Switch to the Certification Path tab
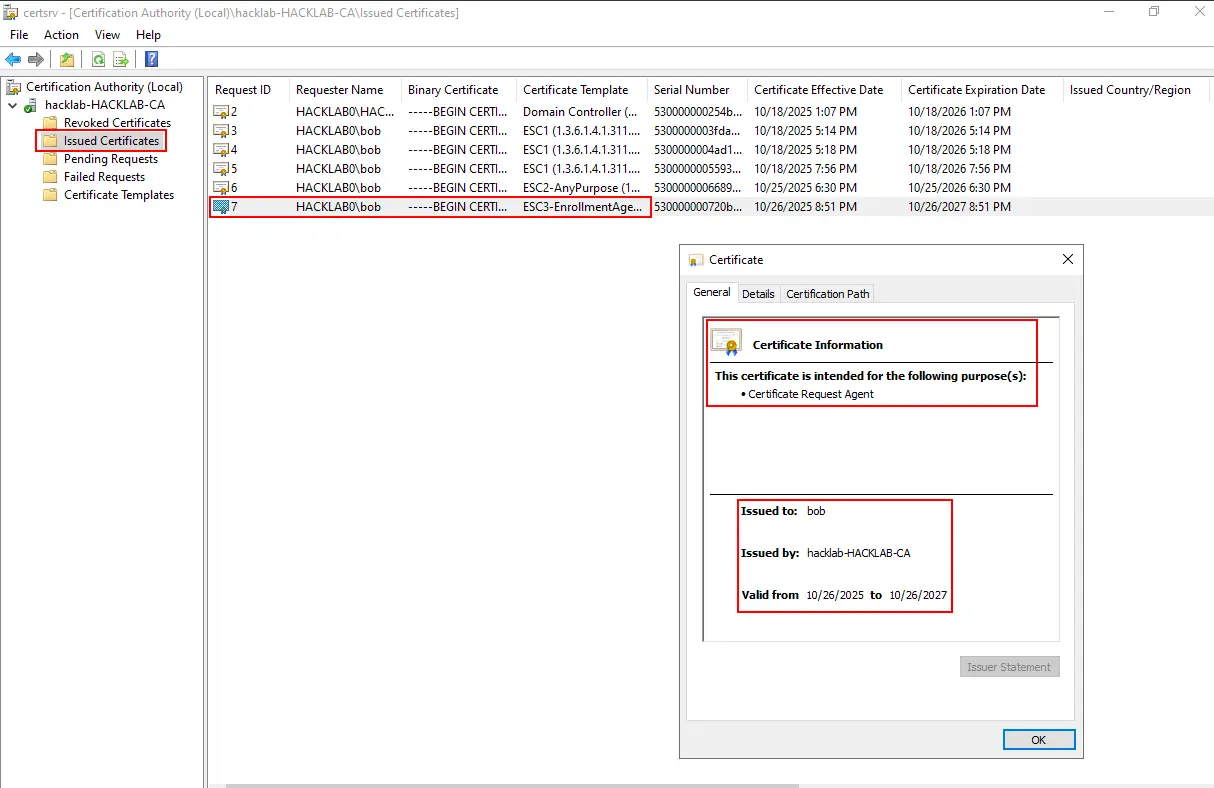This screenshot has height=788, width=1214. click(x=827, y=294)
